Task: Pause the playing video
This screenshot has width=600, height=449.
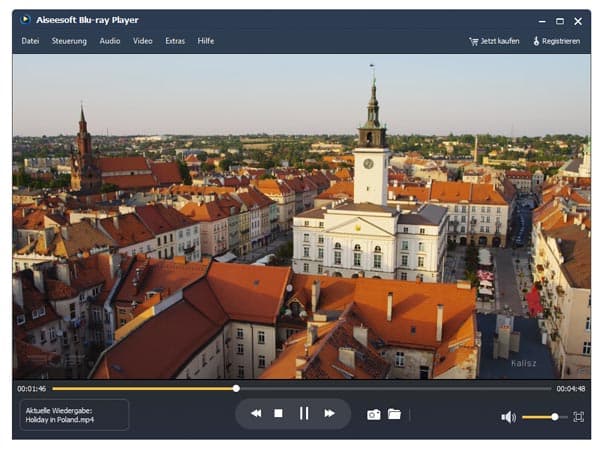Action: coord(304,413)
